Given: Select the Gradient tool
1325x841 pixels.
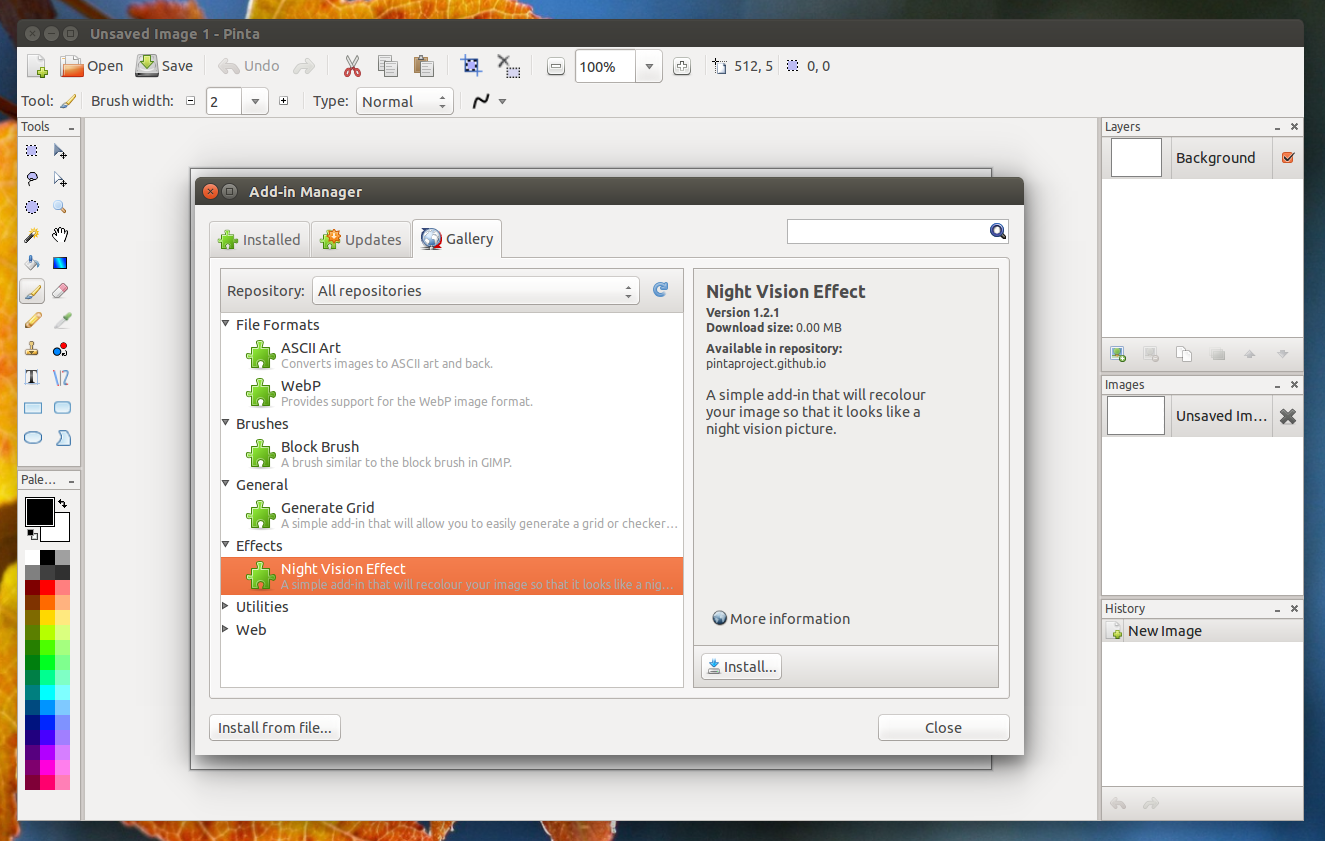Looking at the screenshot, I should pos(60,262).
